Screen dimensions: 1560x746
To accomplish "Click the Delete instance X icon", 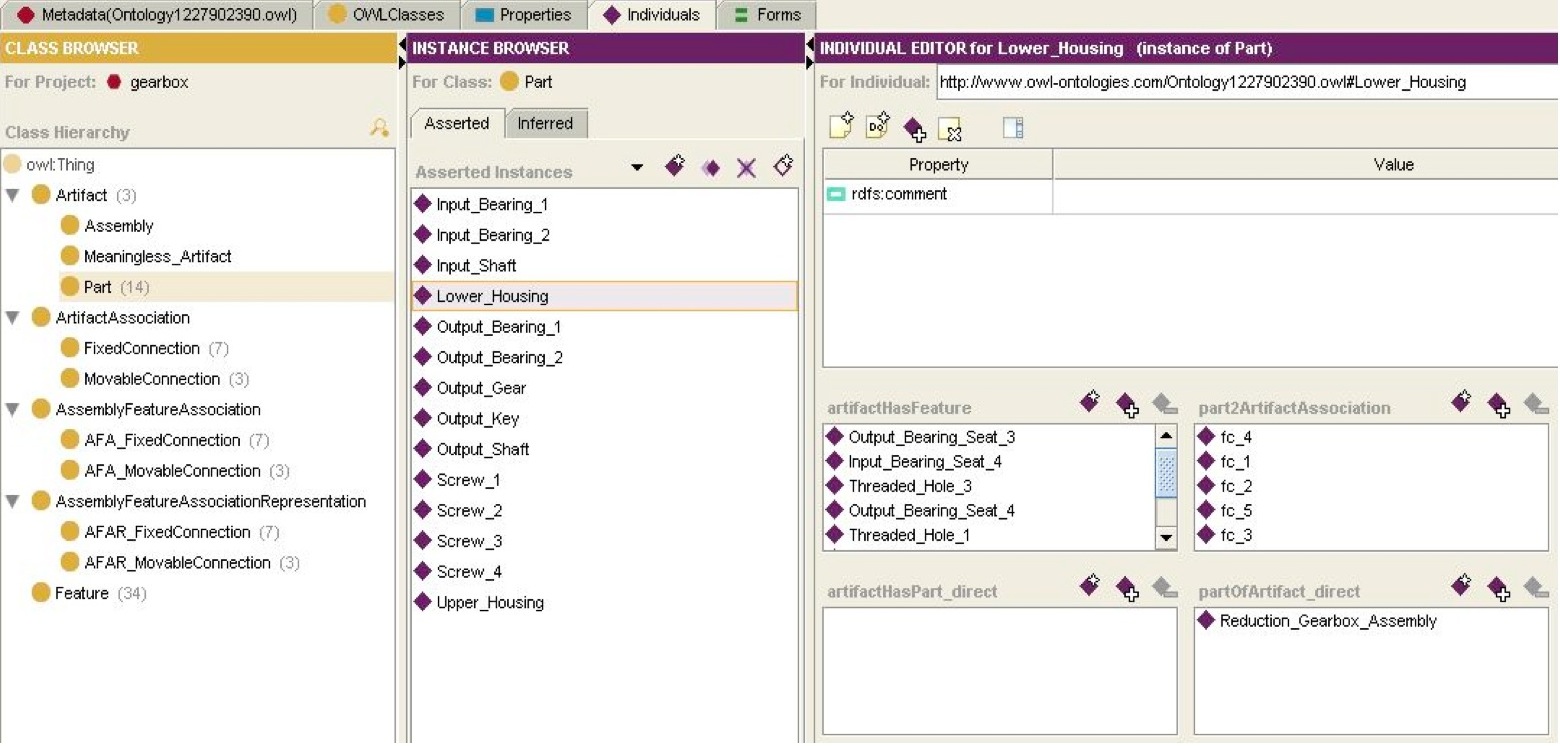I will [x=746, y=168].
